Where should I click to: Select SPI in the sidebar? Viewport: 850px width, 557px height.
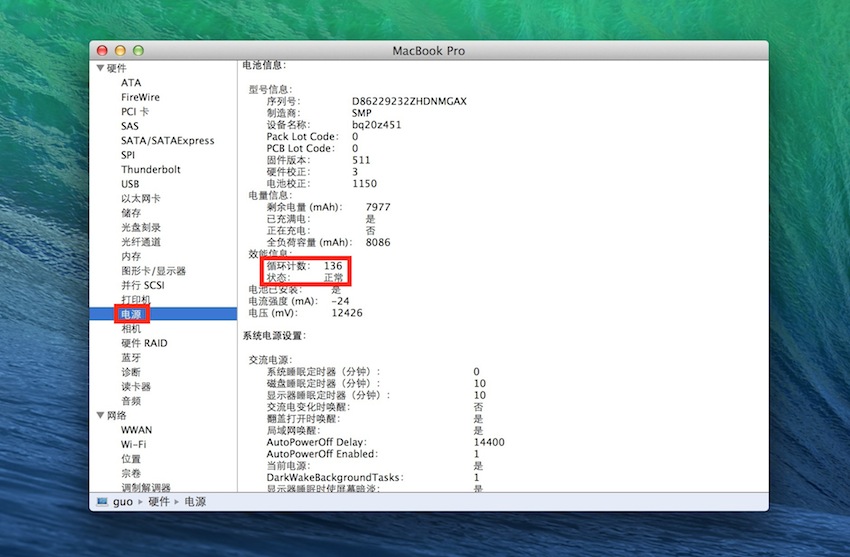click(x=128, y=155)
